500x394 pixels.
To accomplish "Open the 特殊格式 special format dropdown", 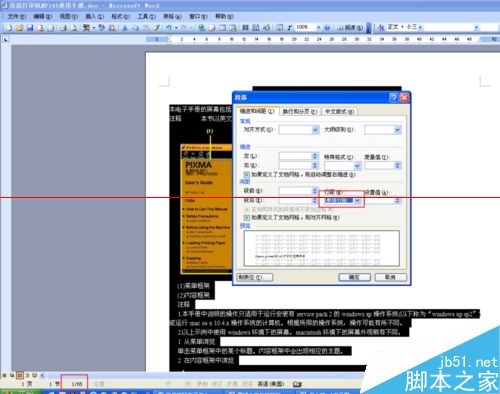I will [357, 165].
